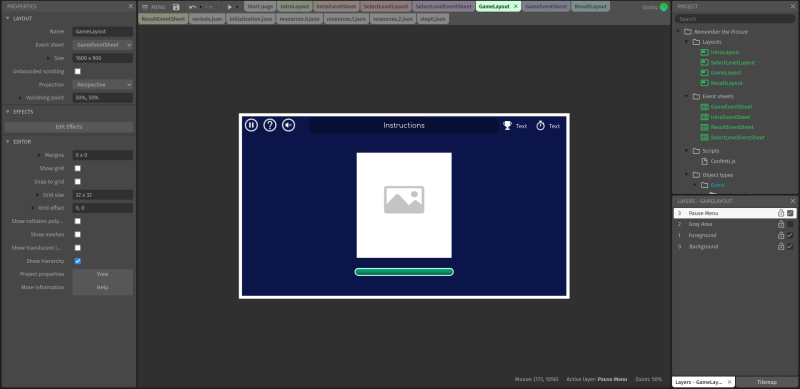Select the trophy score icon in layout
Viewport: 800px width, 389px height.
coord(507,126)
